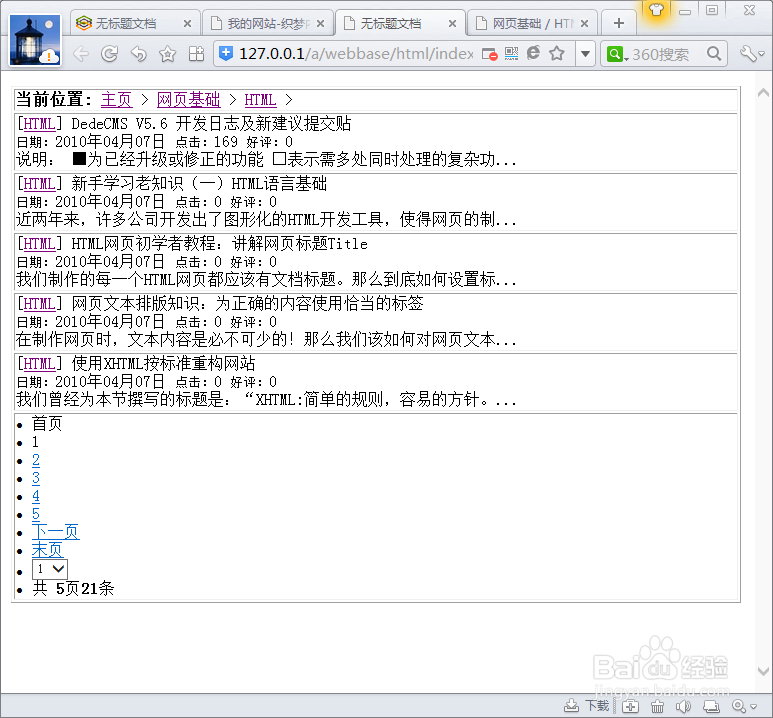The height and width of the screenshot is (718, 773).
Task: Click the first-aid kit icon in status bar
Action: tap(631, 706)
